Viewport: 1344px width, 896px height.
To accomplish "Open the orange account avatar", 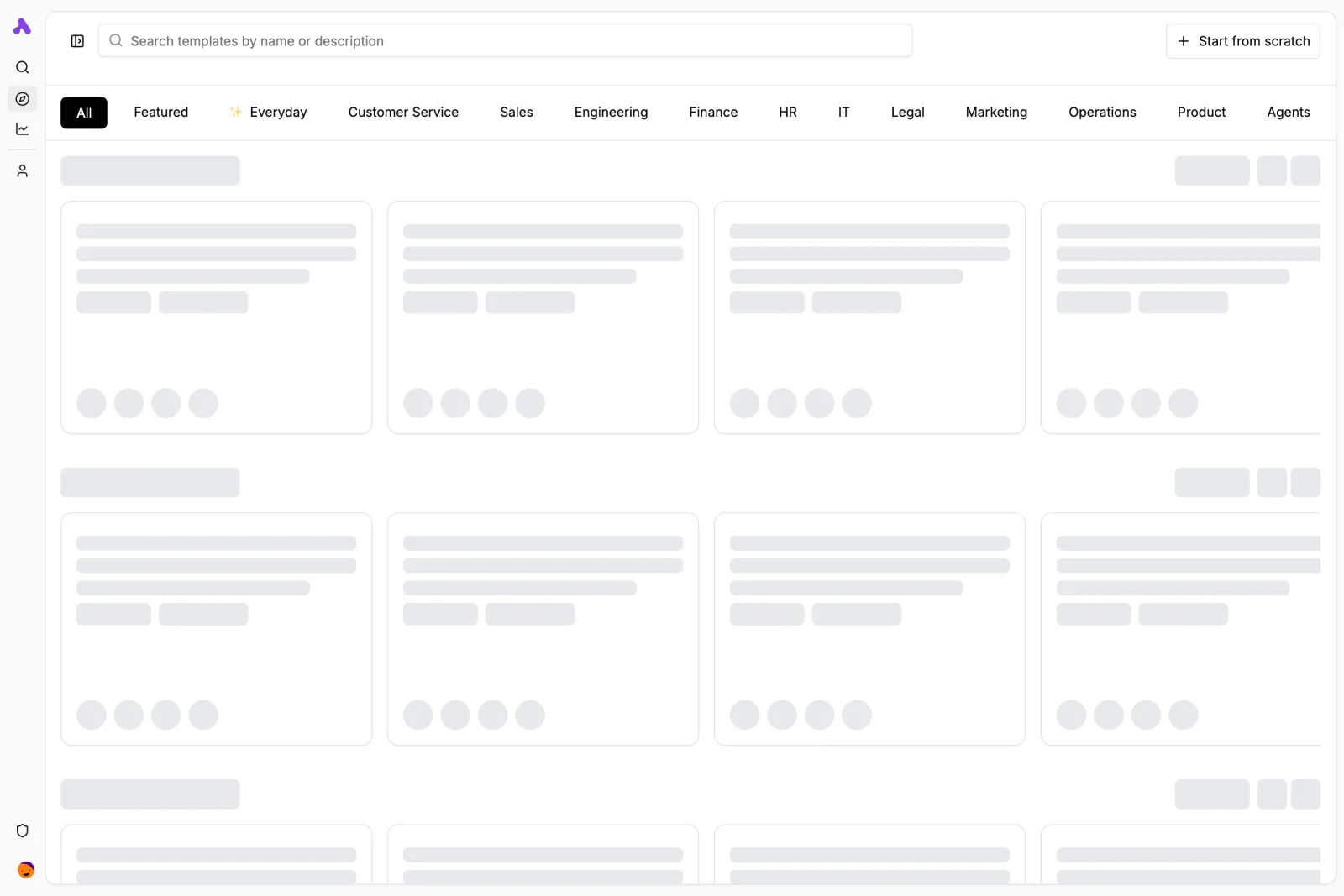I will click(x=26, y=870).
